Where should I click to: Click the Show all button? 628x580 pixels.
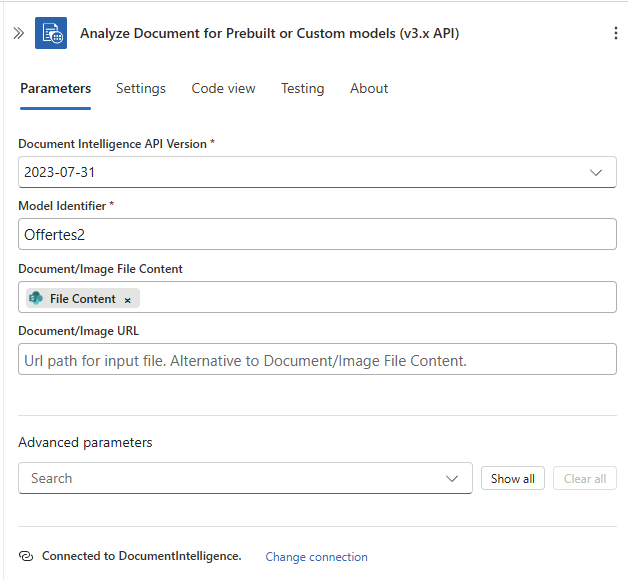(513, 478)
